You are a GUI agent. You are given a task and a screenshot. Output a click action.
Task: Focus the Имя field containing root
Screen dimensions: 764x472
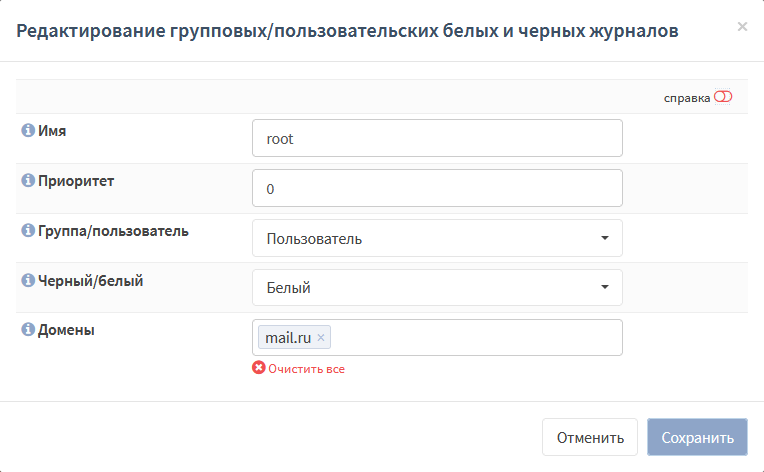(x=437, y=138)
